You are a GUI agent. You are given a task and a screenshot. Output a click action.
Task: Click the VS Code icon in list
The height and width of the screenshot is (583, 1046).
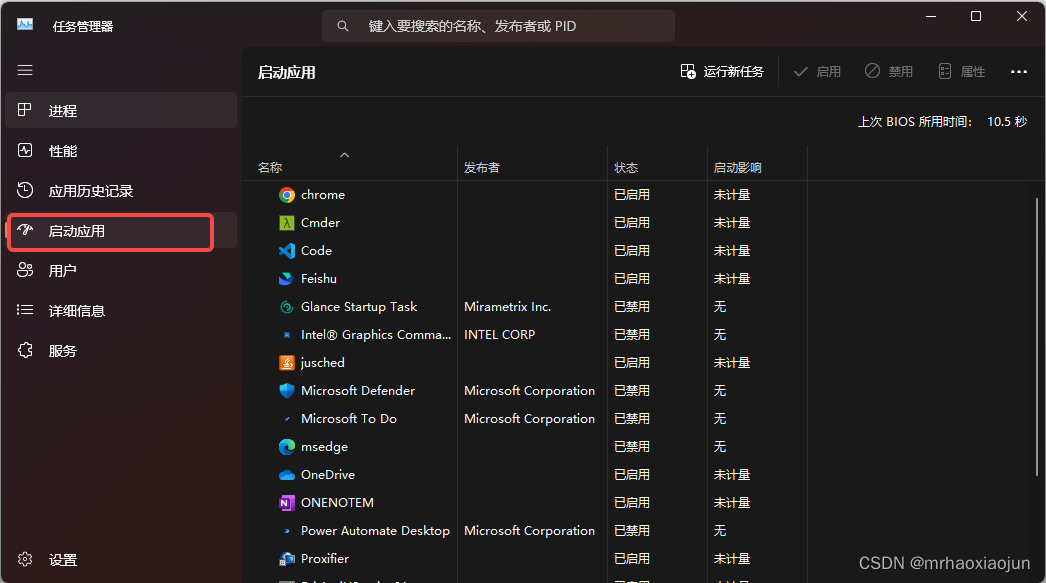click(287, 251)
